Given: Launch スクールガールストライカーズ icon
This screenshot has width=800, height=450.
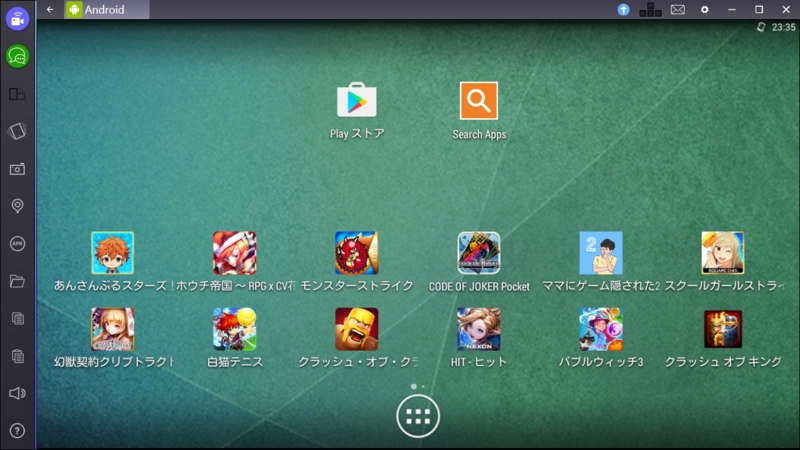Looking at the screenshot, I should click(x=722, y=253).
